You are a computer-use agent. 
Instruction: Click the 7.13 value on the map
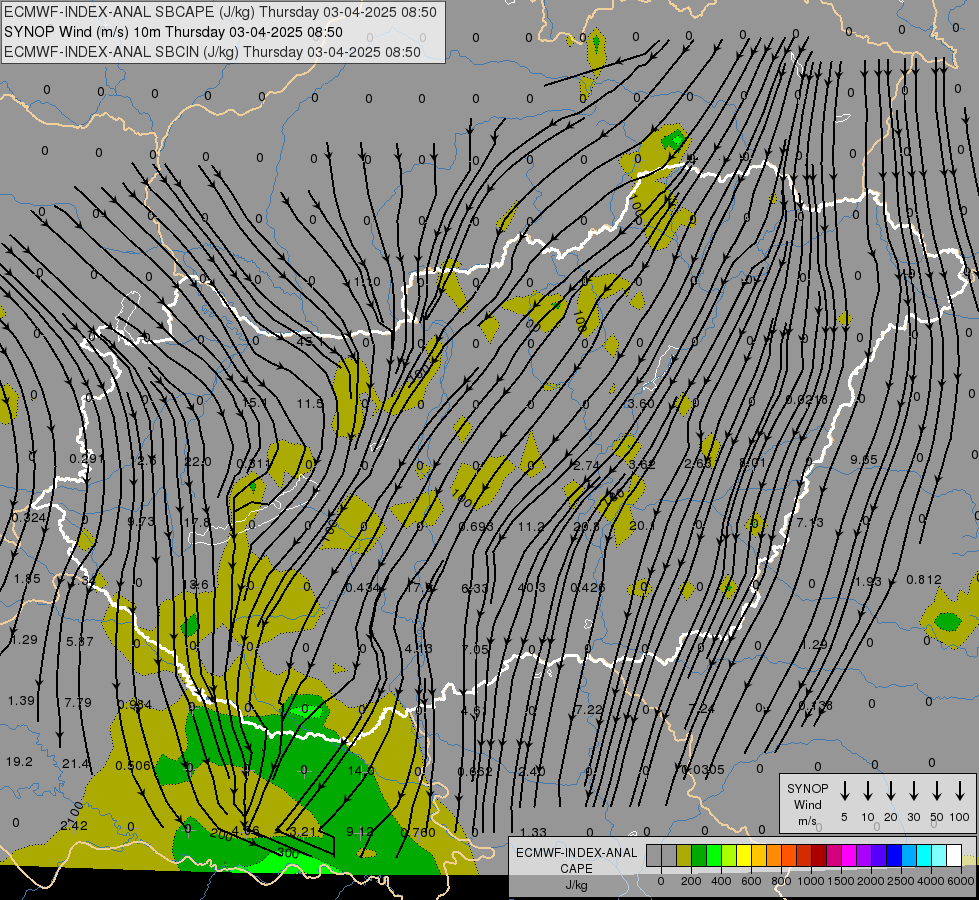tap(810, 522)
